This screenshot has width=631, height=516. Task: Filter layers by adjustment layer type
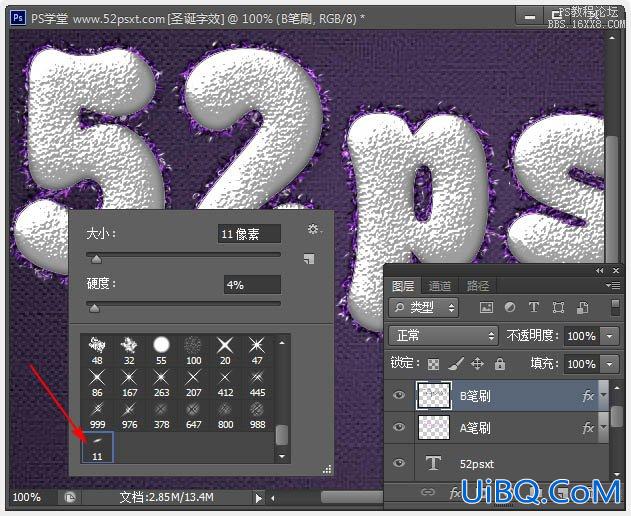point(510,308)
